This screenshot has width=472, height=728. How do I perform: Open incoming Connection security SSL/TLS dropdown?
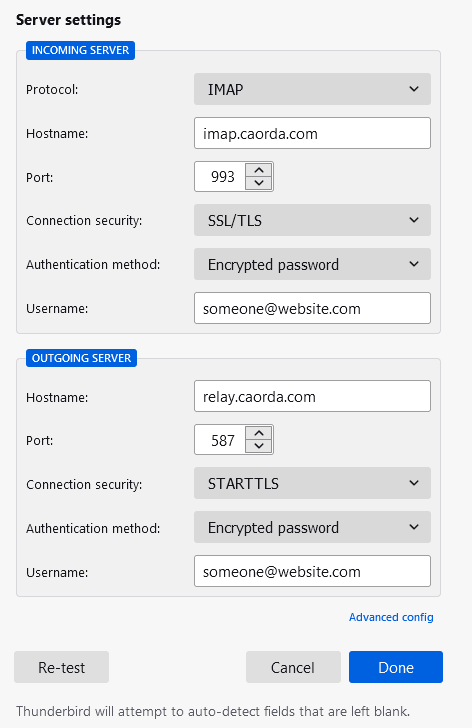[x=312, y=220]
